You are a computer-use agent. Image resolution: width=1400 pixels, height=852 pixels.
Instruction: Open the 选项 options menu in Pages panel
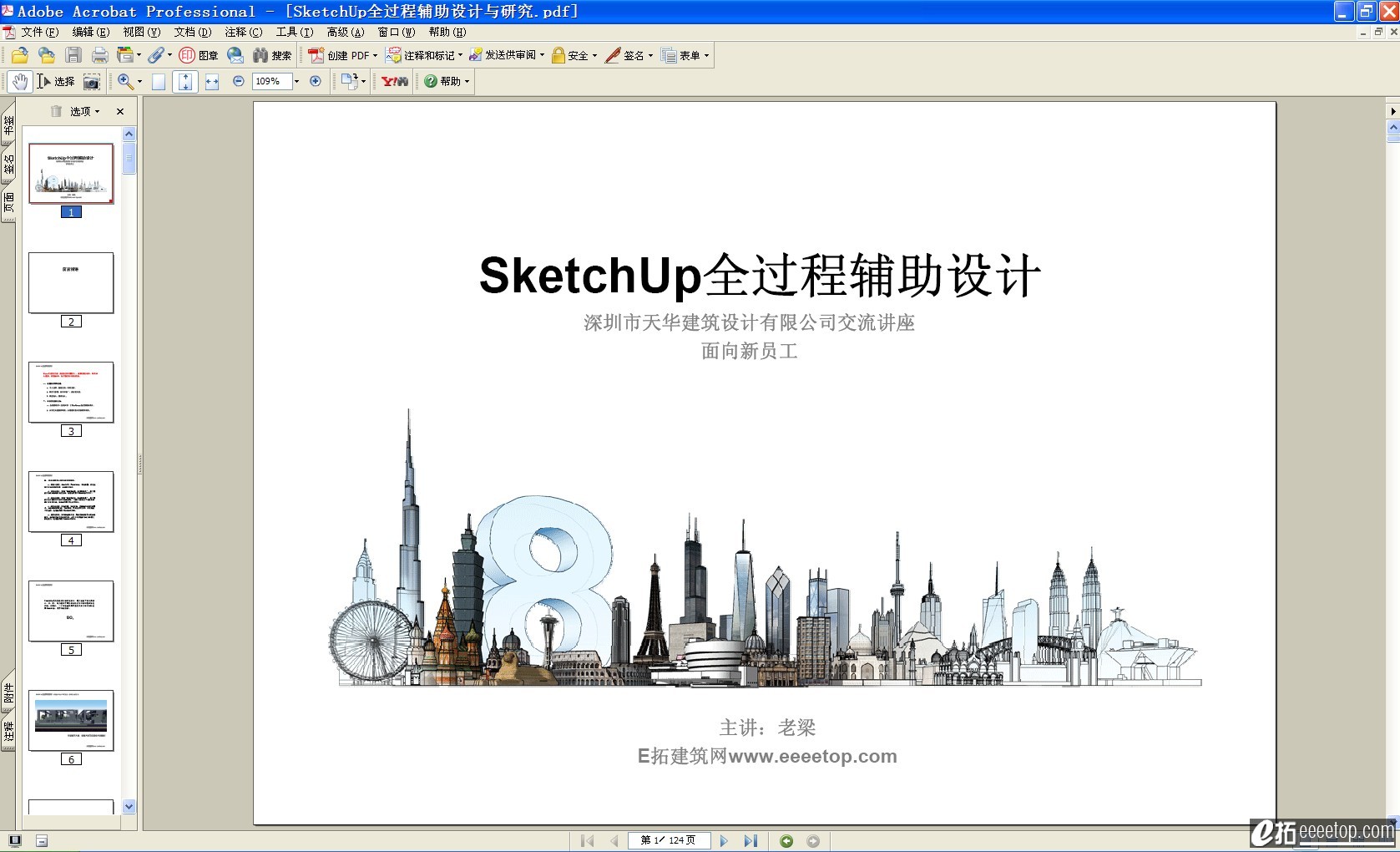85,111
